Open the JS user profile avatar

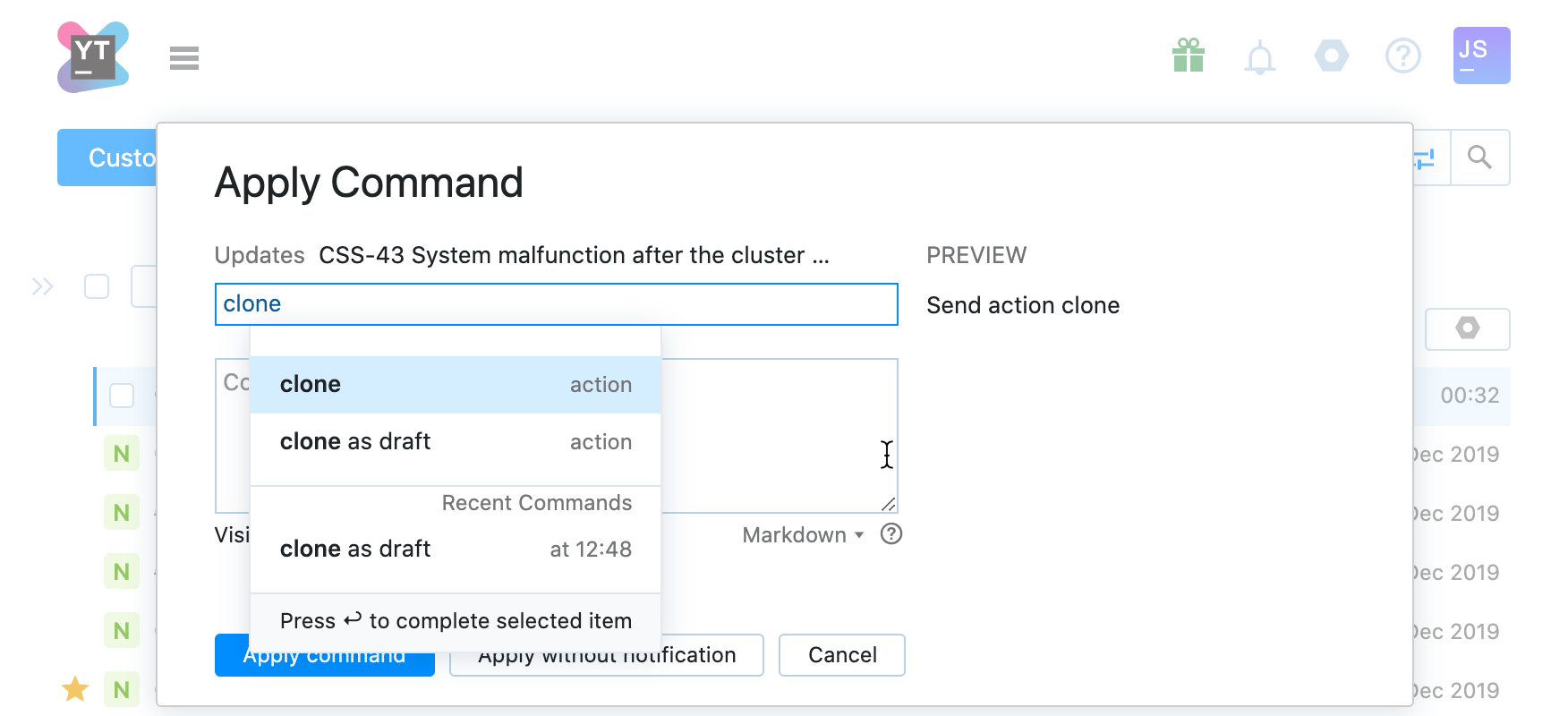1481,55
